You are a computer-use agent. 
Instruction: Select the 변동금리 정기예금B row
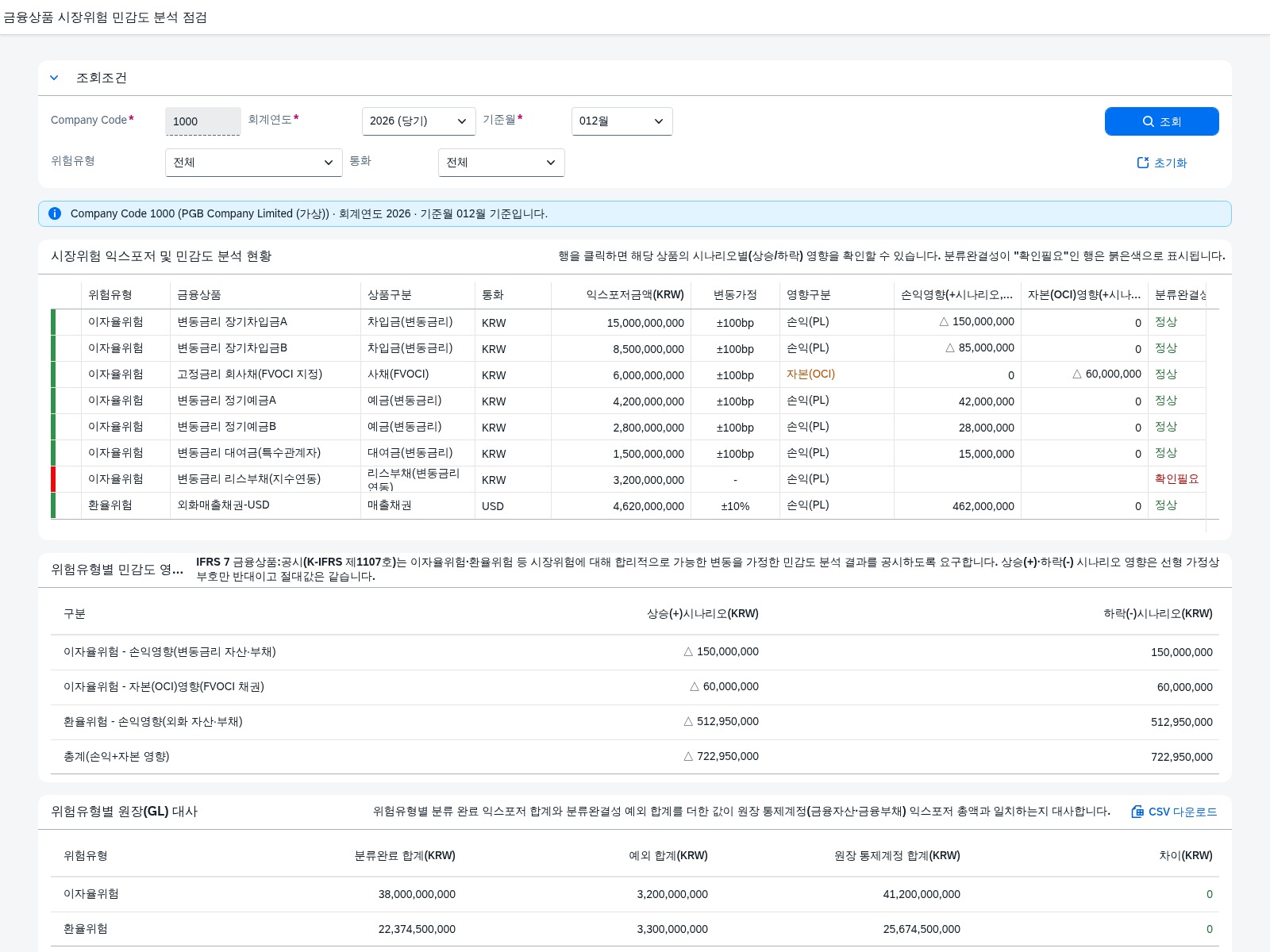629,427
